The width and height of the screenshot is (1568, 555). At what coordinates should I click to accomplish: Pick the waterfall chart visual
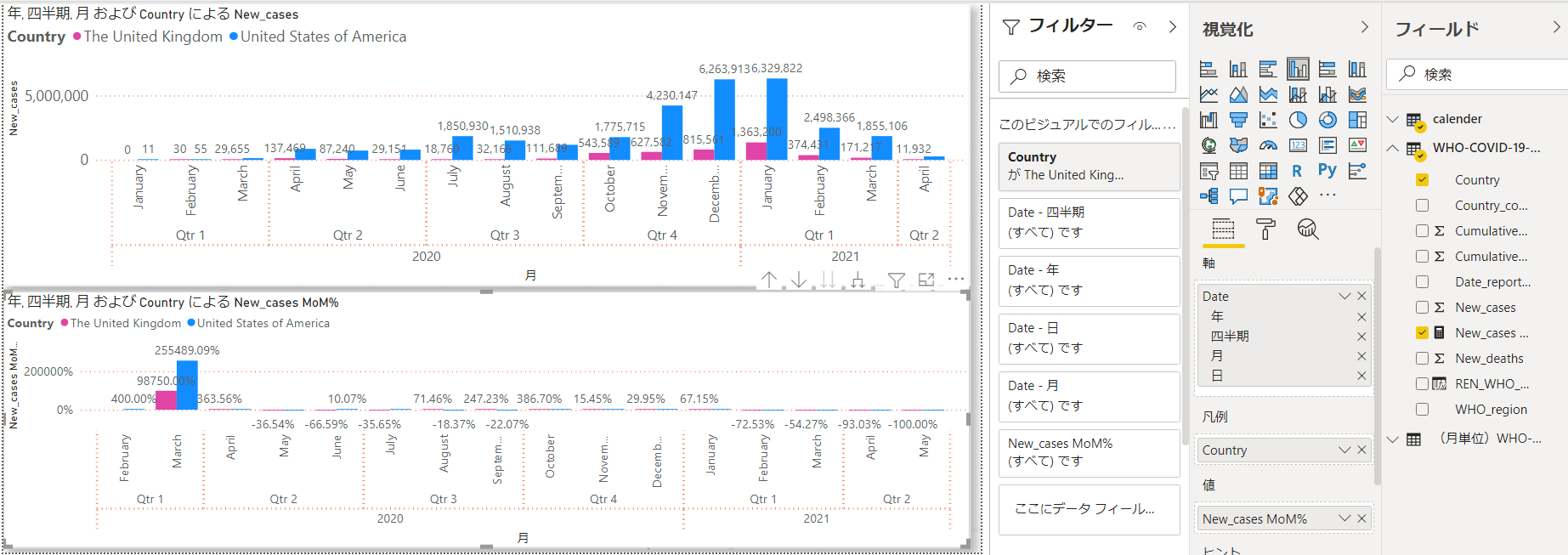1209,120
